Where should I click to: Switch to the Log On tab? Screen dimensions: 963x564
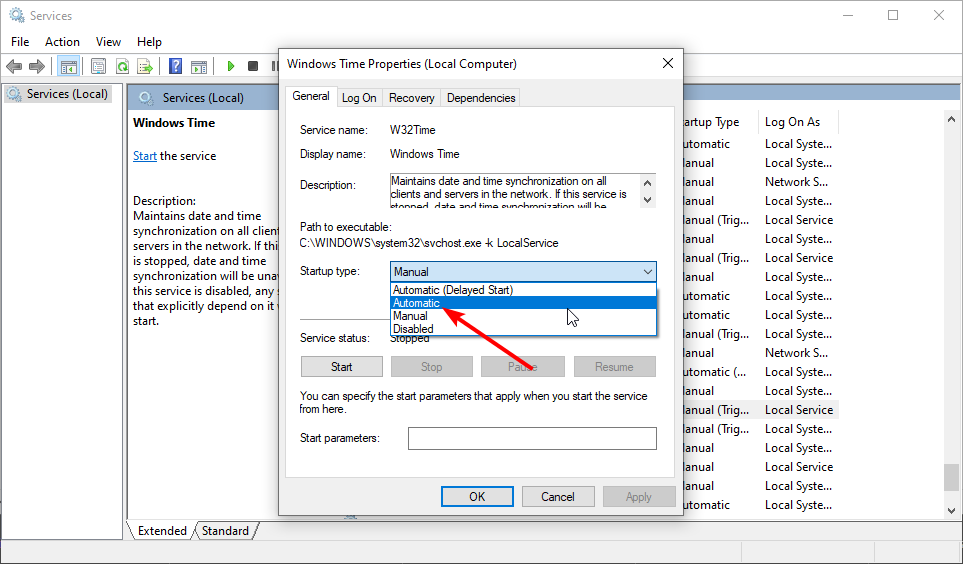[359, 98]
